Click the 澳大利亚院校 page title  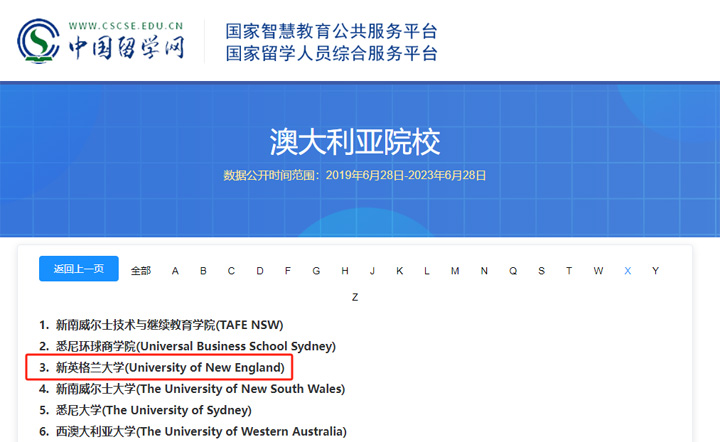[x=354, y=142]
